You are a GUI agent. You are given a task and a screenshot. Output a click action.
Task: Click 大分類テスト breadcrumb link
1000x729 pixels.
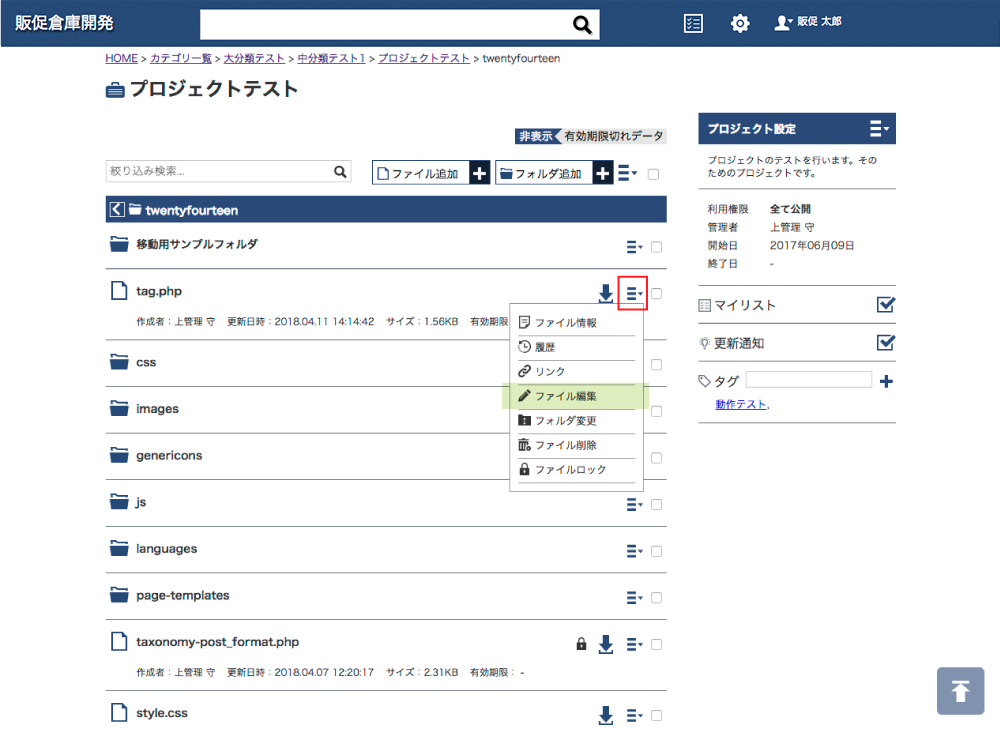click(254, 58)
